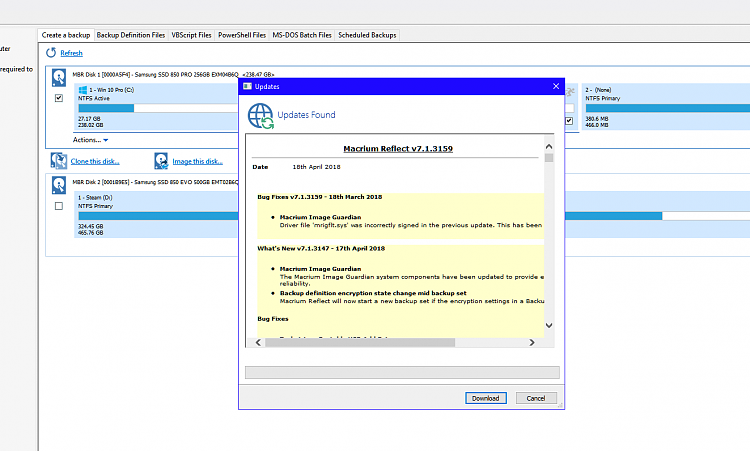The image size is (750, 451).
Task: Click the Clone this disk icon
Action: tap(59, 161)
